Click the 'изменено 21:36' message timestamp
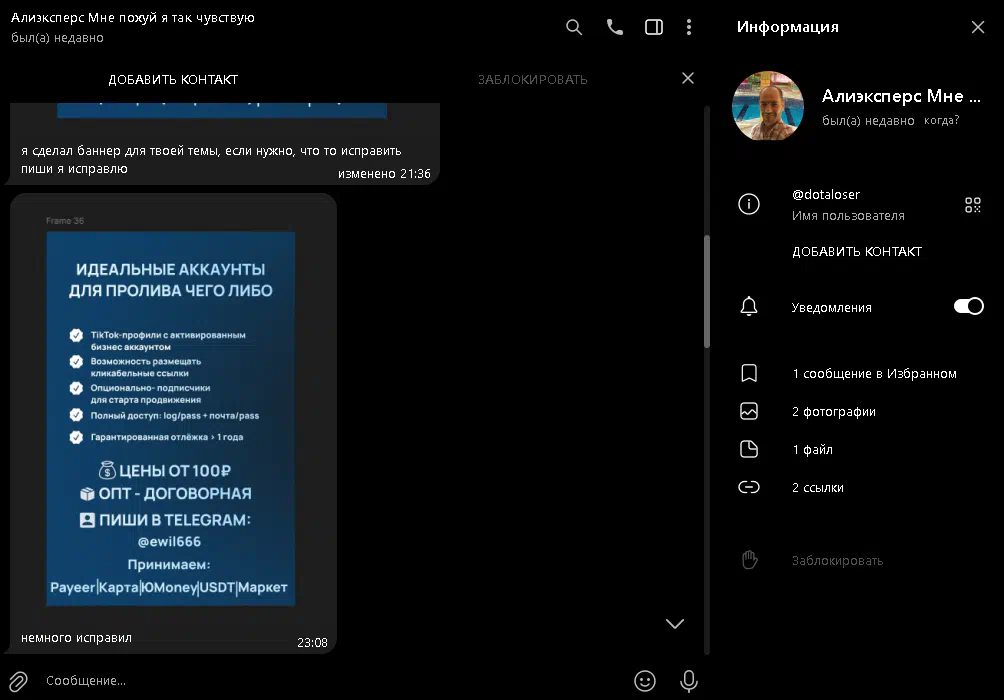Image resolution: width=1004 pixels, height=700 pixels. point(384,174)
